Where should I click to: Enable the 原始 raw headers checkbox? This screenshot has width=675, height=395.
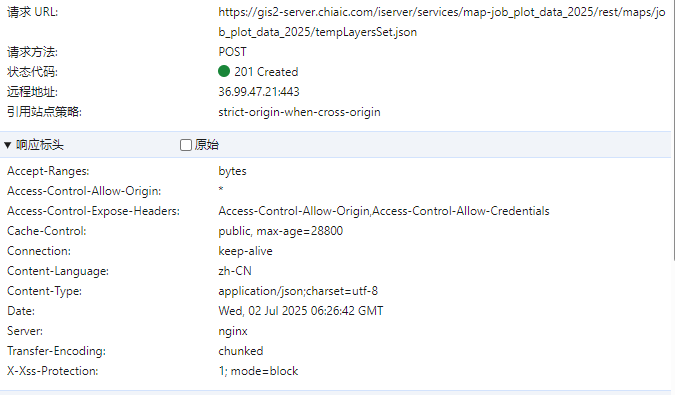(186, 145)
